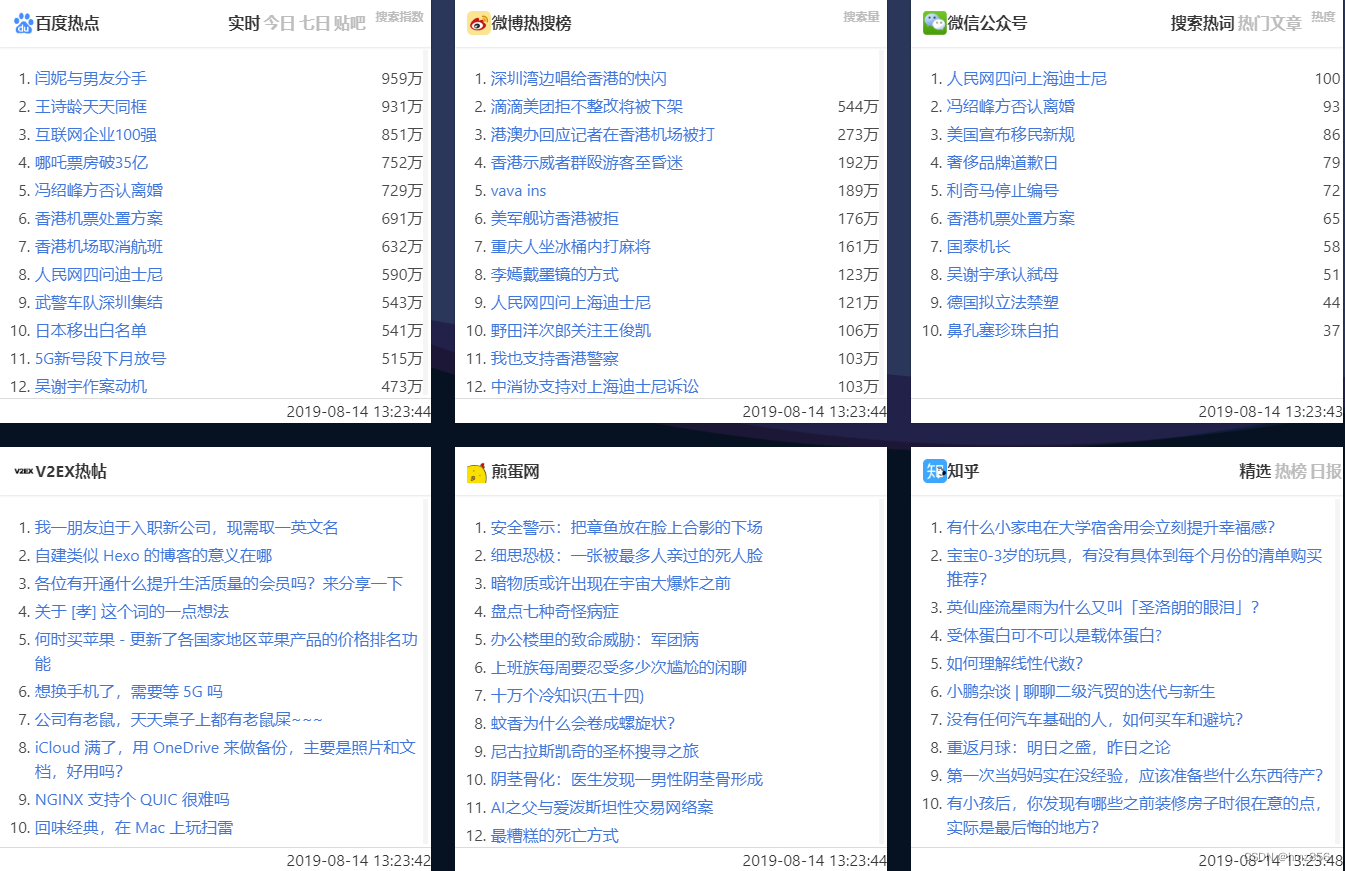The height and width of the screenshot is (871, 1345).
Task: Select 热榜 tab in Zhihu panel
Action: (x=1291, y=471)
